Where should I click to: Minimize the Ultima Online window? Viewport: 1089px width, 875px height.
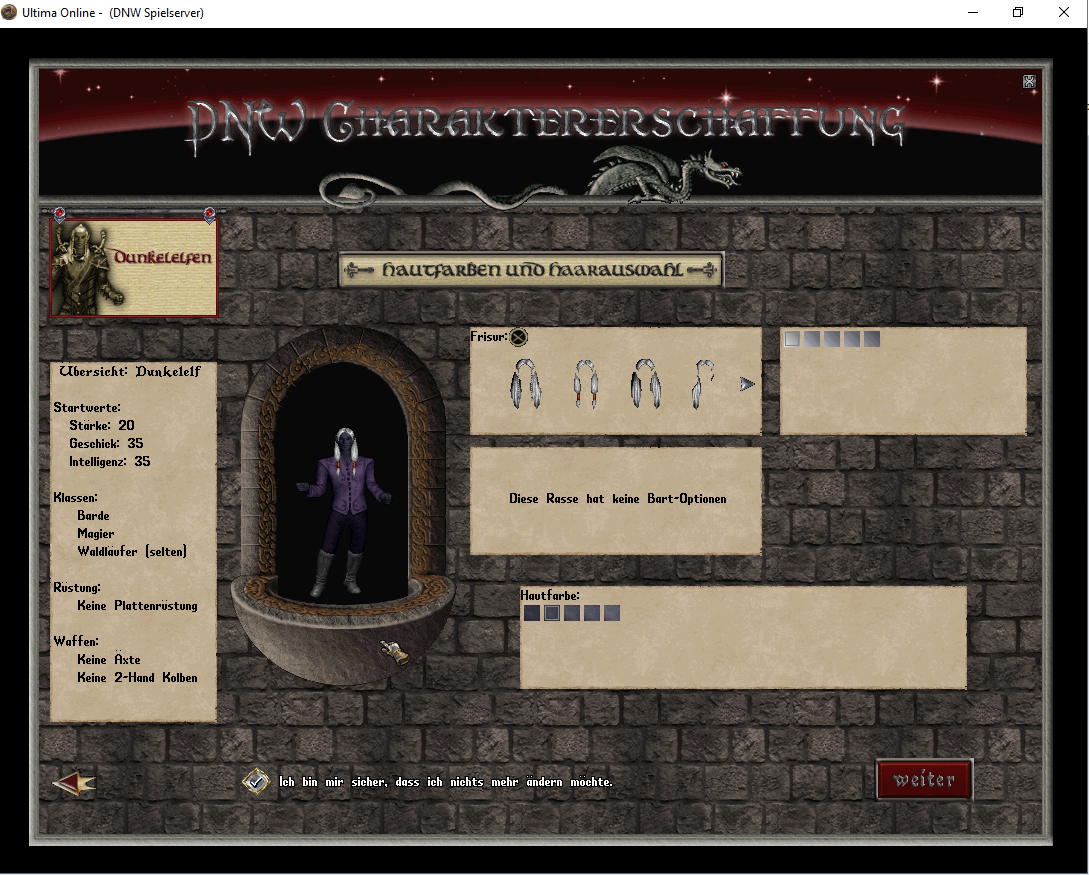click(973, 12)
